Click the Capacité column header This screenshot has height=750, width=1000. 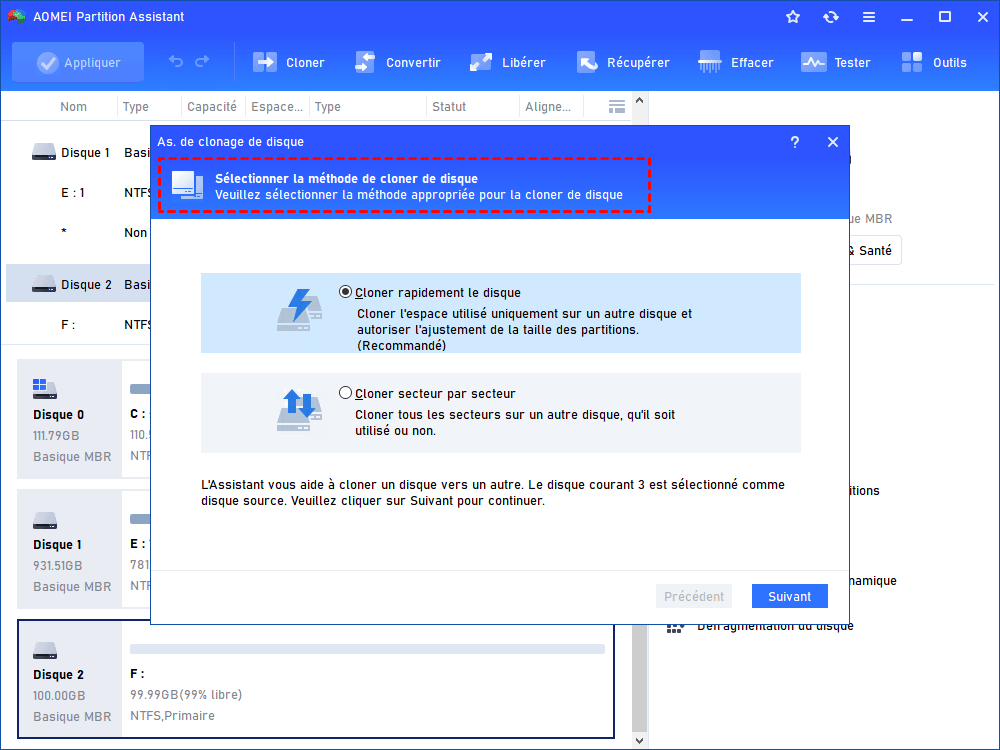pyautogui.click(x=212, y=107)
